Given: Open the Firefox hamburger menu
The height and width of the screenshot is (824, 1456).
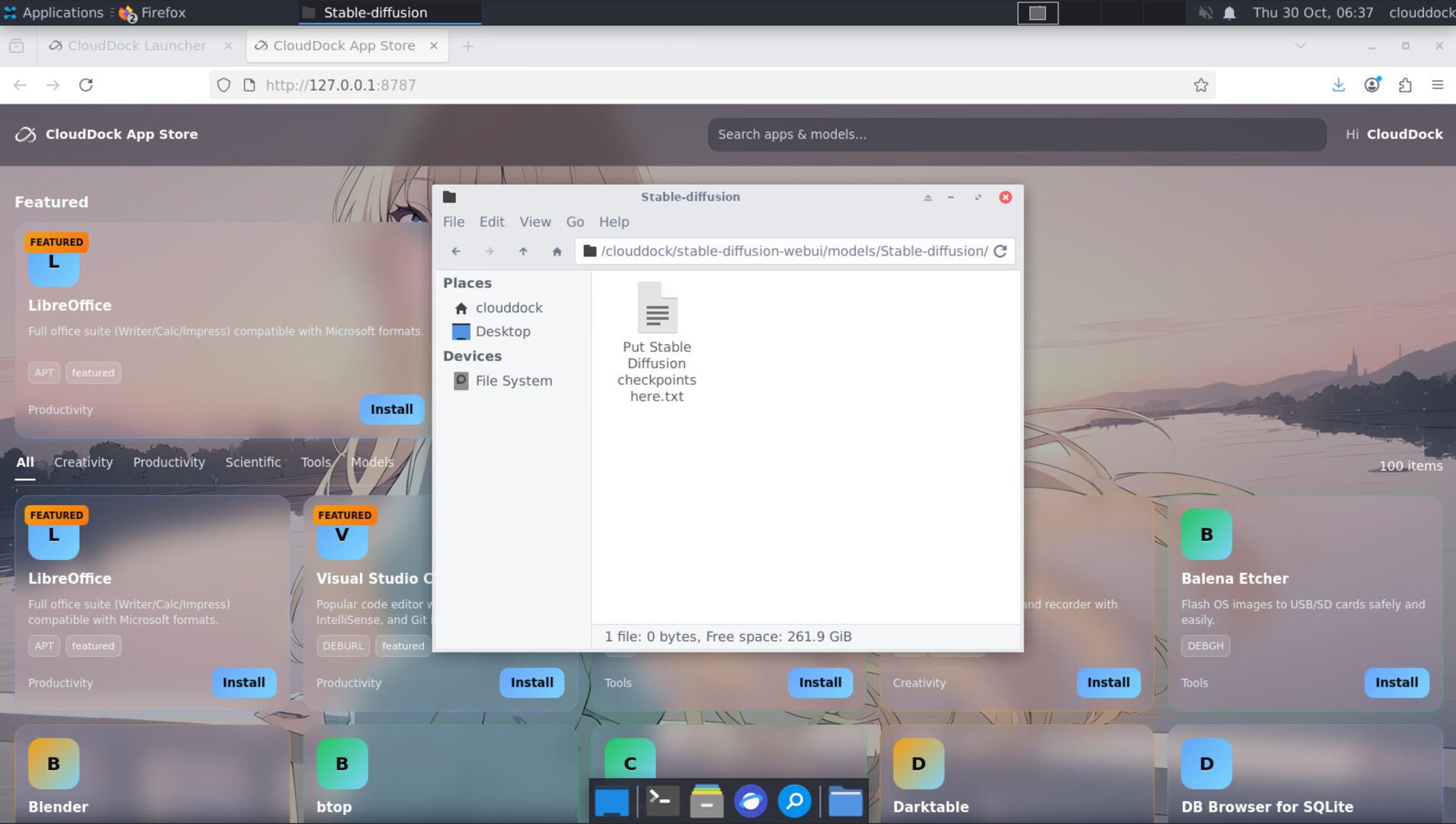Looking at the screenshot, I should pos(1437,85).
